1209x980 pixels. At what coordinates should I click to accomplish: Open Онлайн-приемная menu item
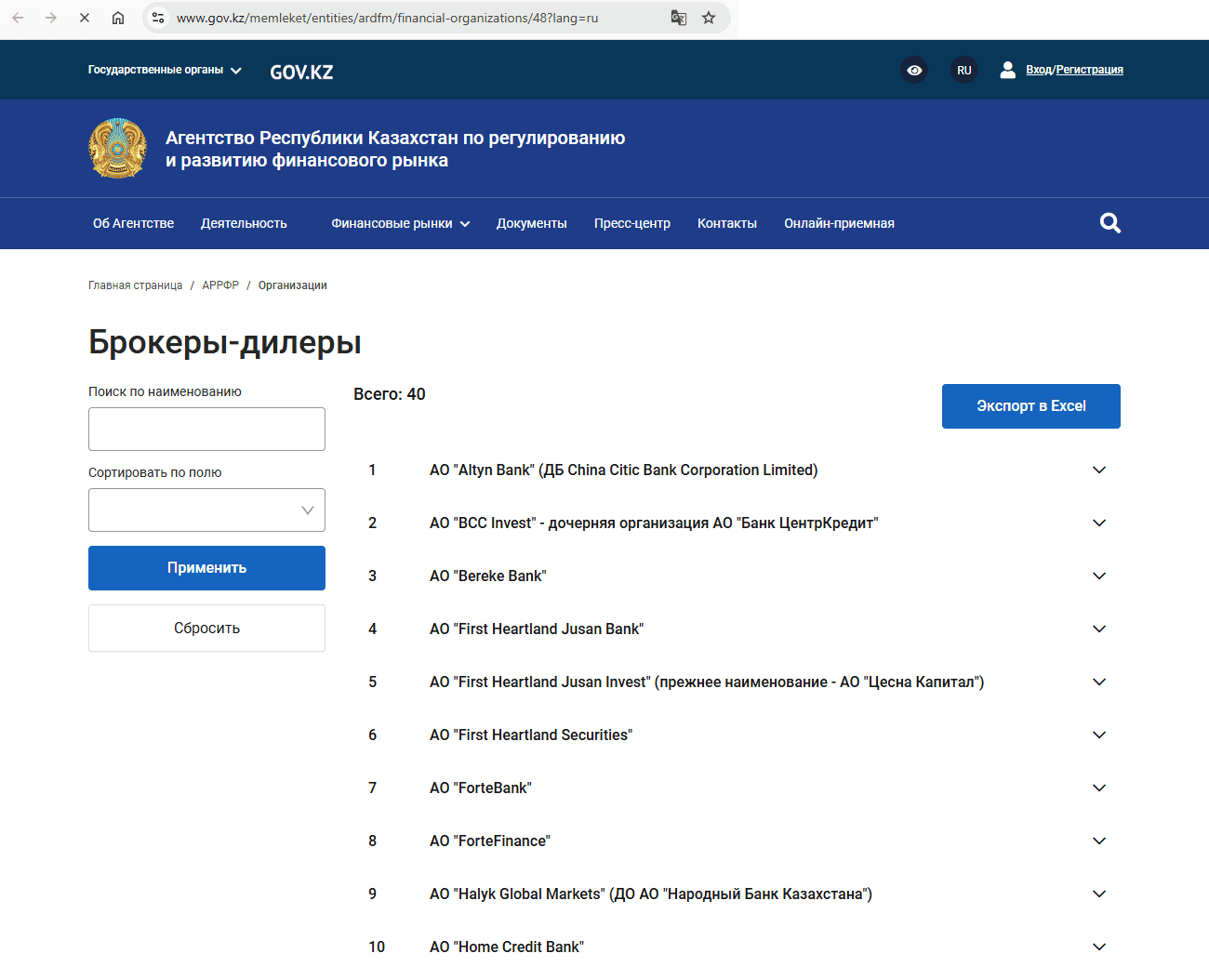pos(839,223)
